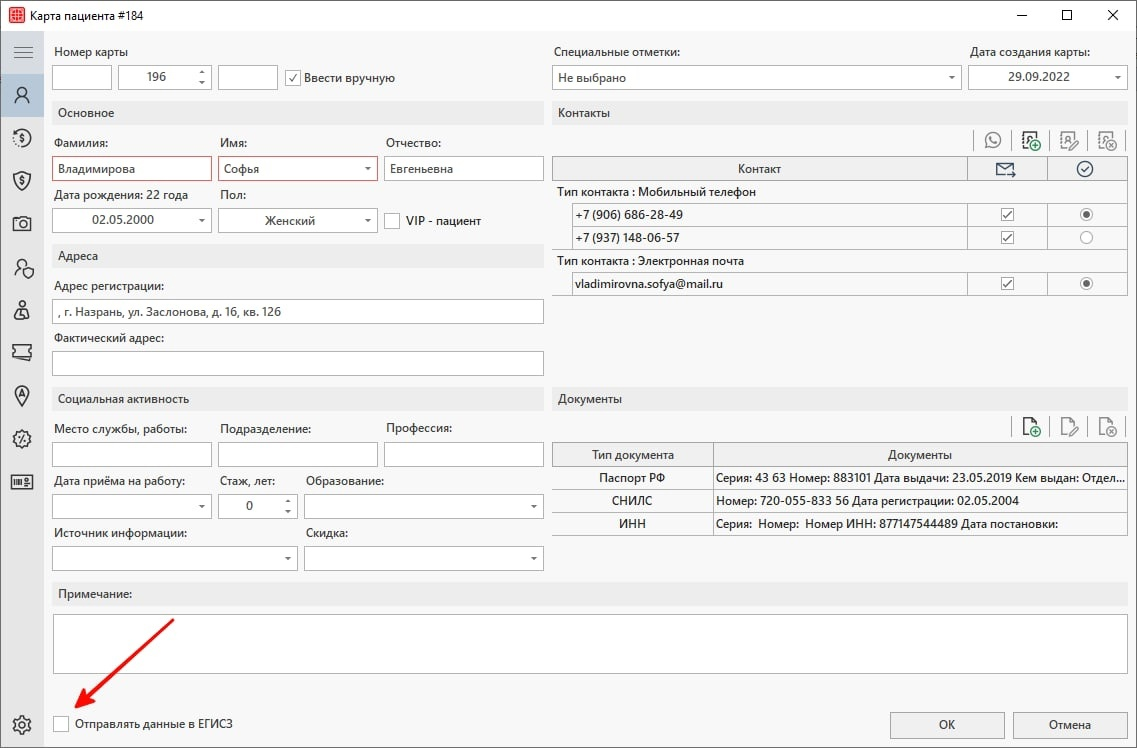
Task: Select default radio for +7 (906) 686-28-49
Action: click(1086, 215)
